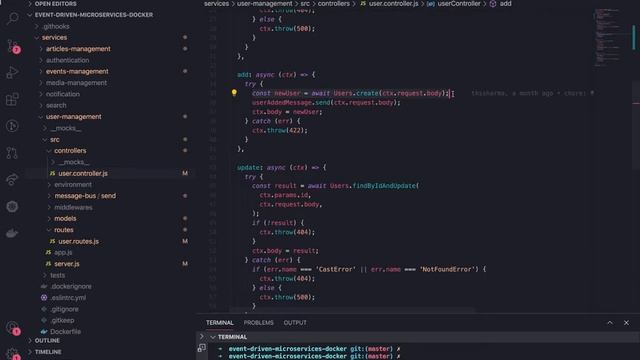This screenshot has width=640, height=360.
Task: Expand the message-bus / send folder
Action: (x=85, y=196)
